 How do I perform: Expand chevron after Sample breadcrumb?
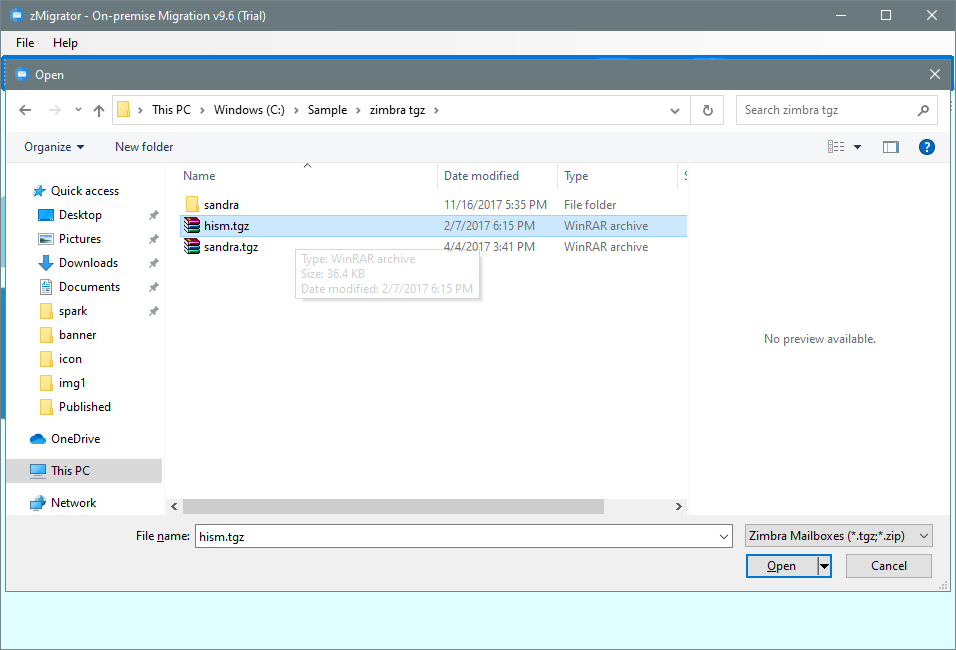[x=358, y=110]
